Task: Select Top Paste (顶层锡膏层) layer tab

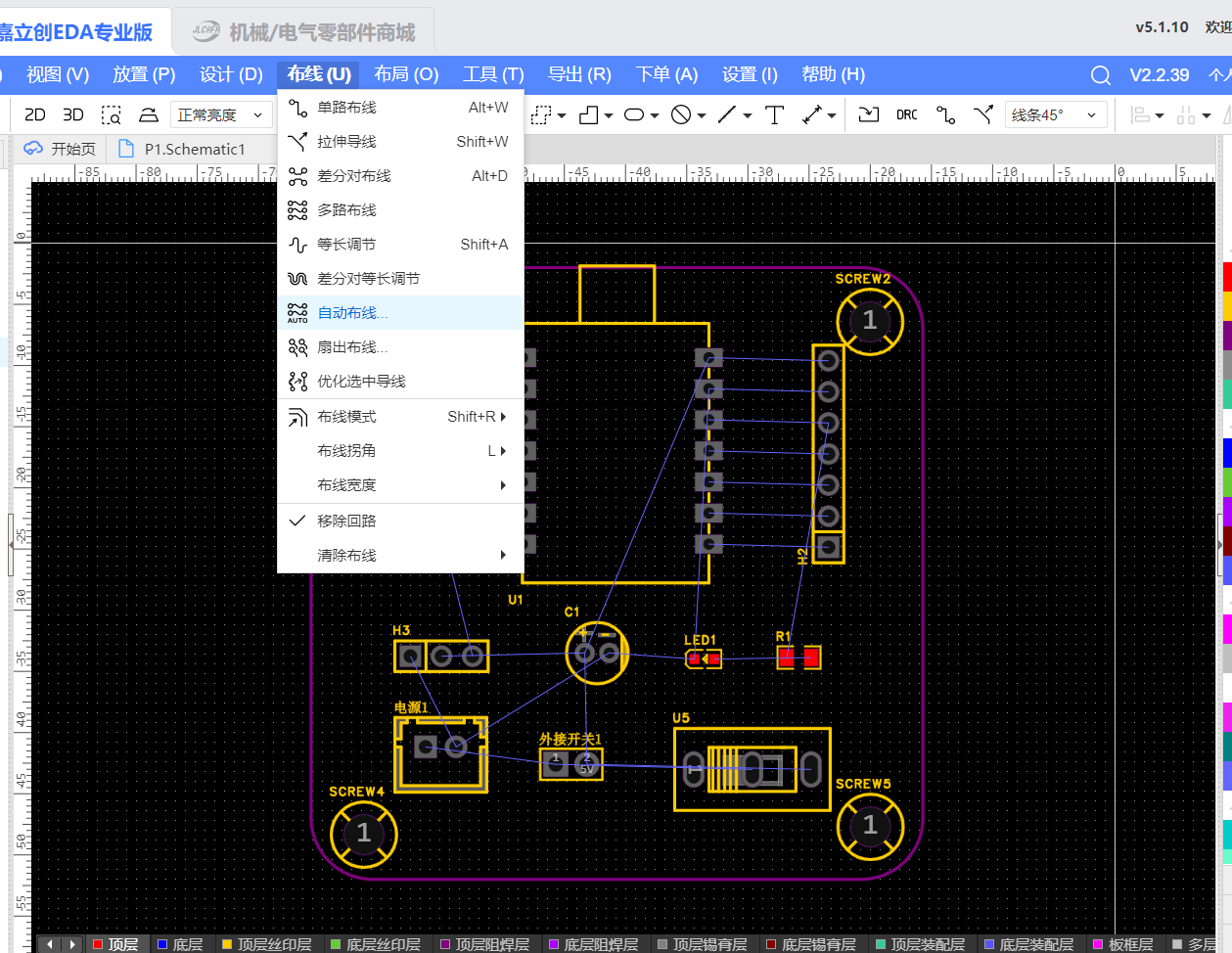Action: [702, 944]
